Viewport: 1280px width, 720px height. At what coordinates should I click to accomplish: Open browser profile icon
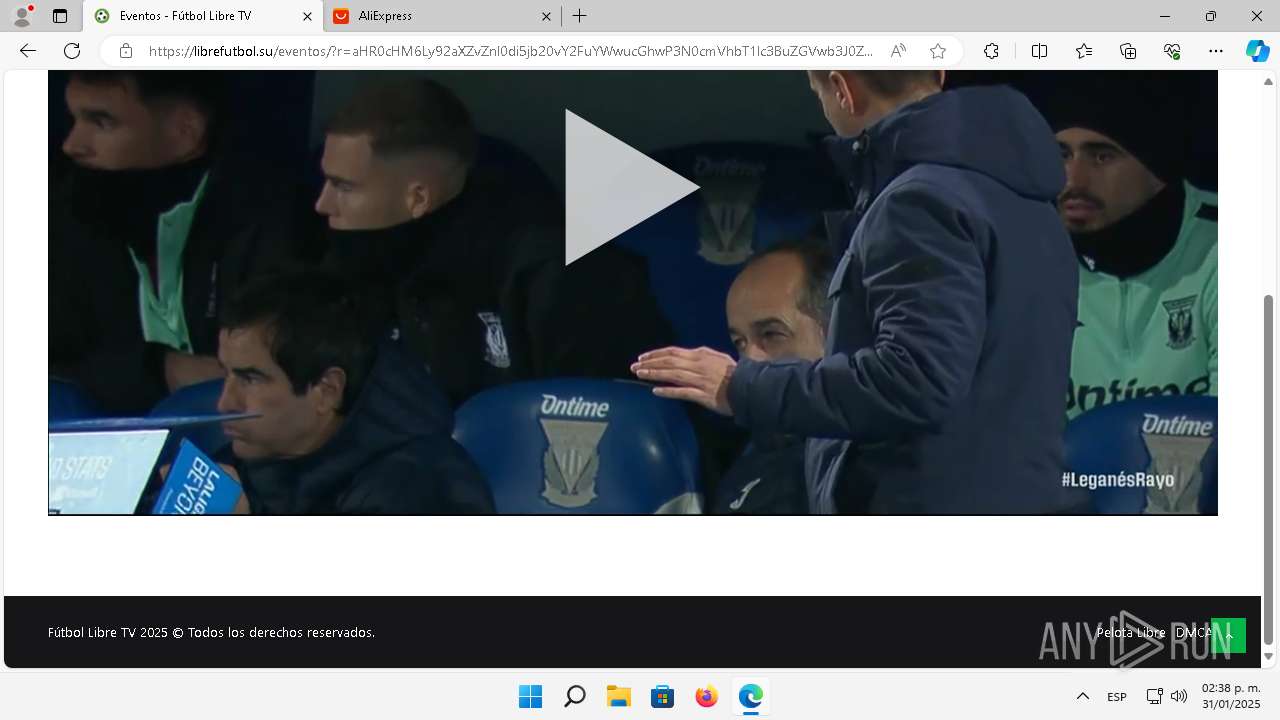21,15
